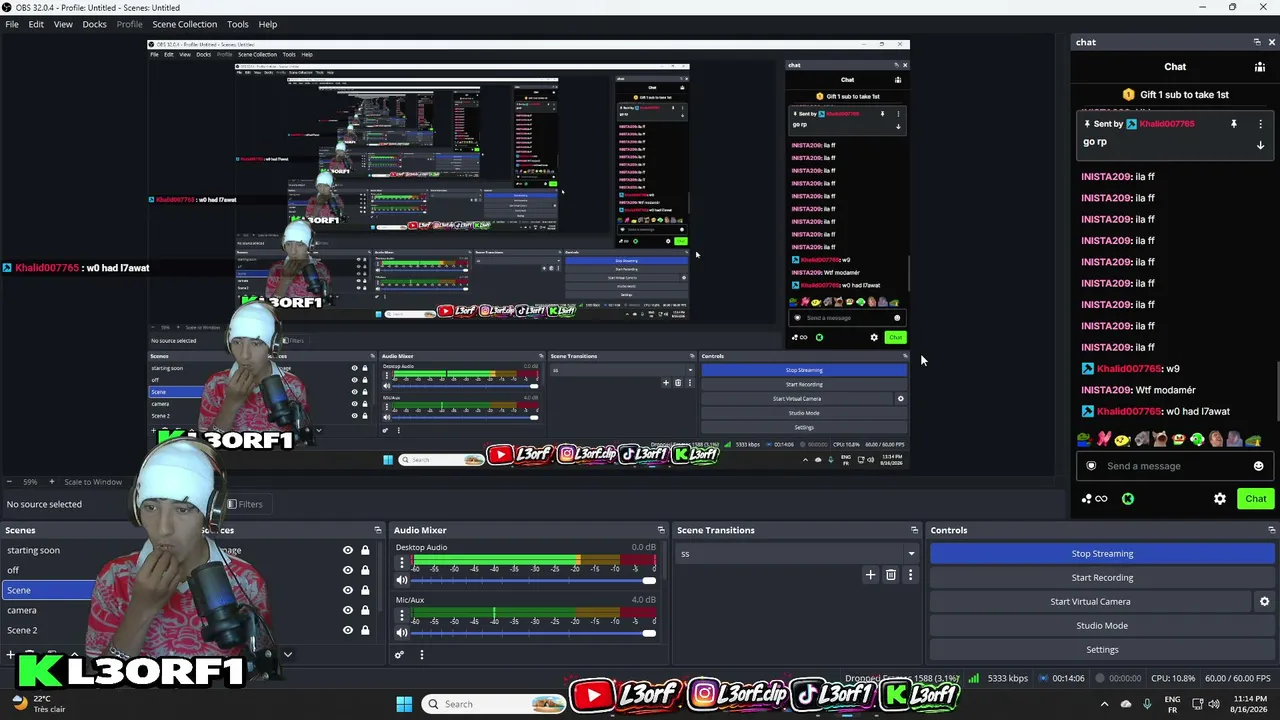Toggle lock on fifth source row

pos(365,630)
